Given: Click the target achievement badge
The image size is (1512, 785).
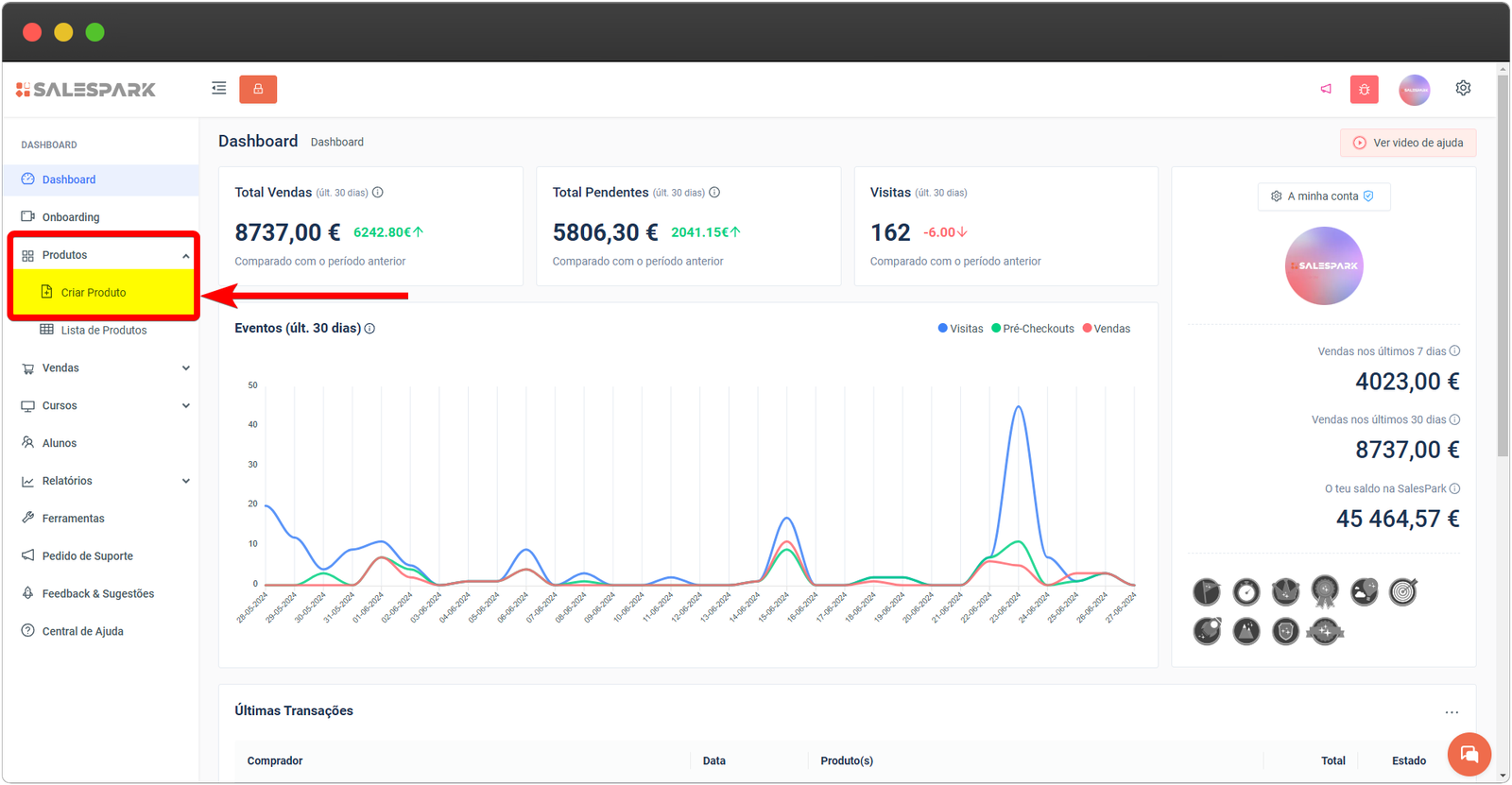Looking at the screenshot, I should (1403, 591).
